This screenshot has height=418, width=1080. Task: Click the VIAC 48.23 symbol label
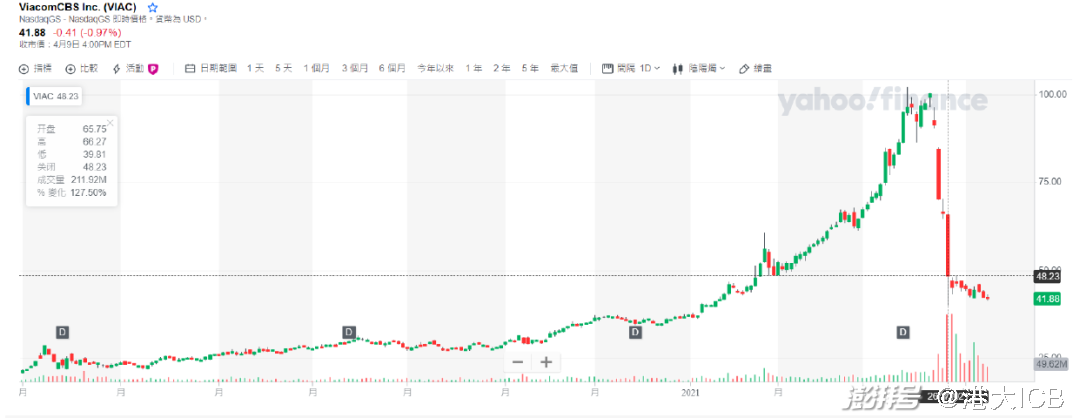(54, 97)
